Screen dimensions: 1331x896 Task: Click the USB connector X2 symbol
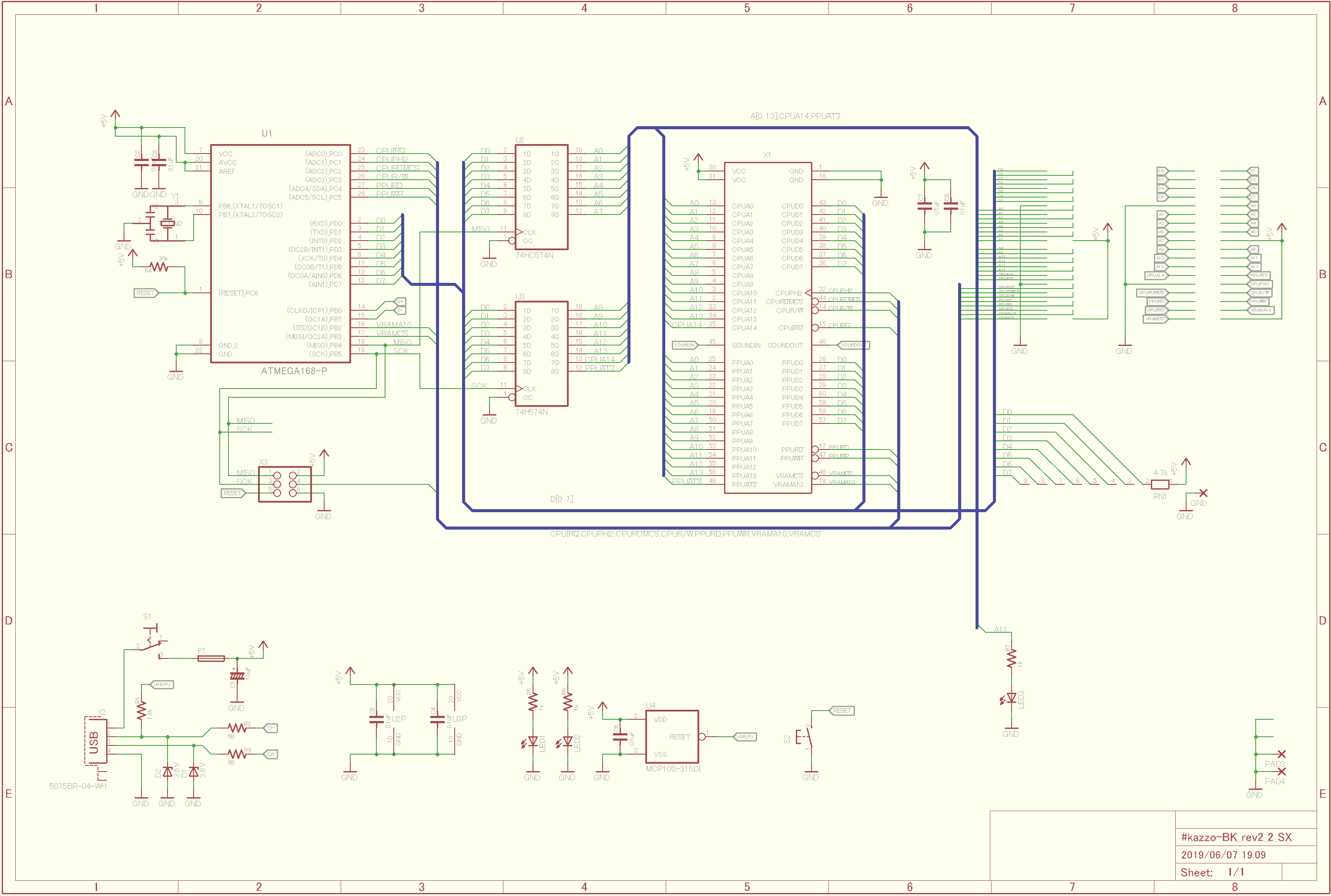pyautogui.click(x=95, y=741)
